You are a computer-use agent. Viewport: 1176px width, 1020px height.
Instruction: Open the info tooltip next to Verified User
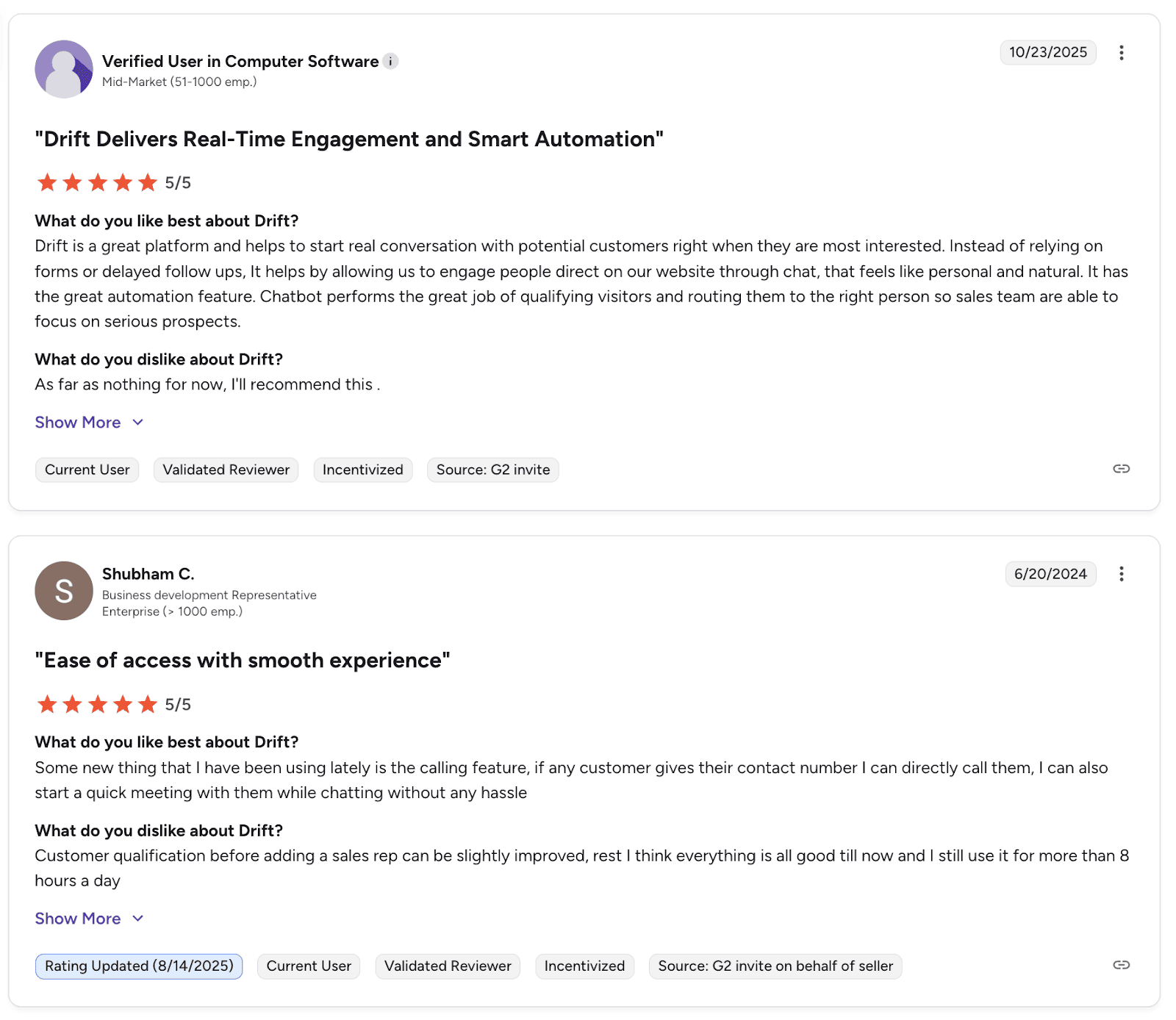391,62
